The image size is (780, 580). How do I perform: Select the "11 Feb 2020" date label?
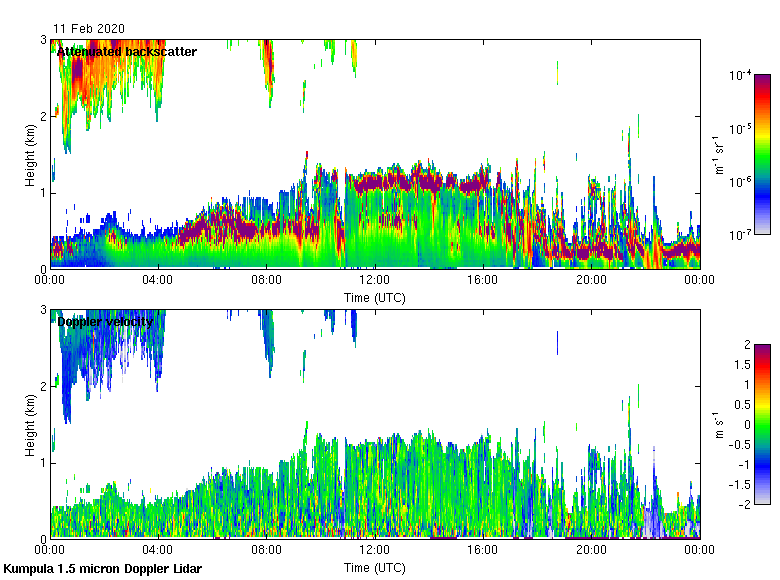coord(83,29)
